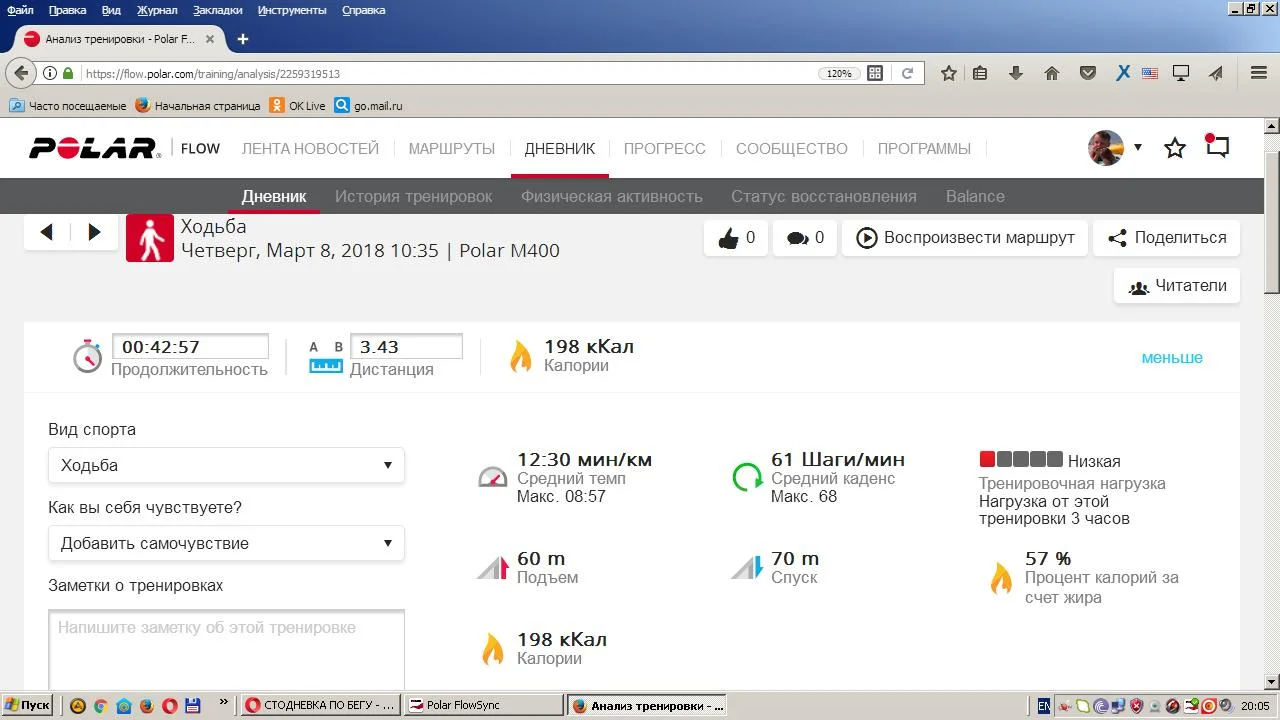This screenshot has height=720, width=1280.
Task: Click the QR grid icon in address bar
Action: [x=875, y=73]
